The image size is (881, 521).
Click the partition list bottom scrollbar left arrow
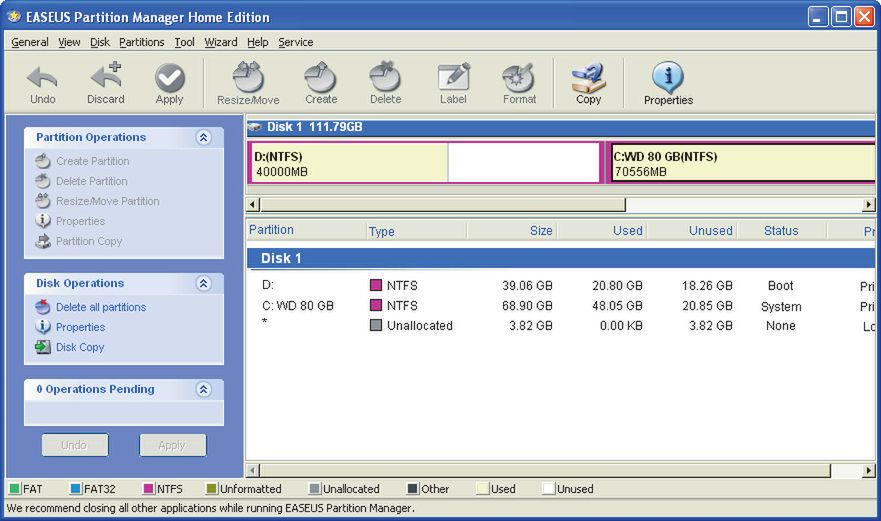[x=253, y=470]
